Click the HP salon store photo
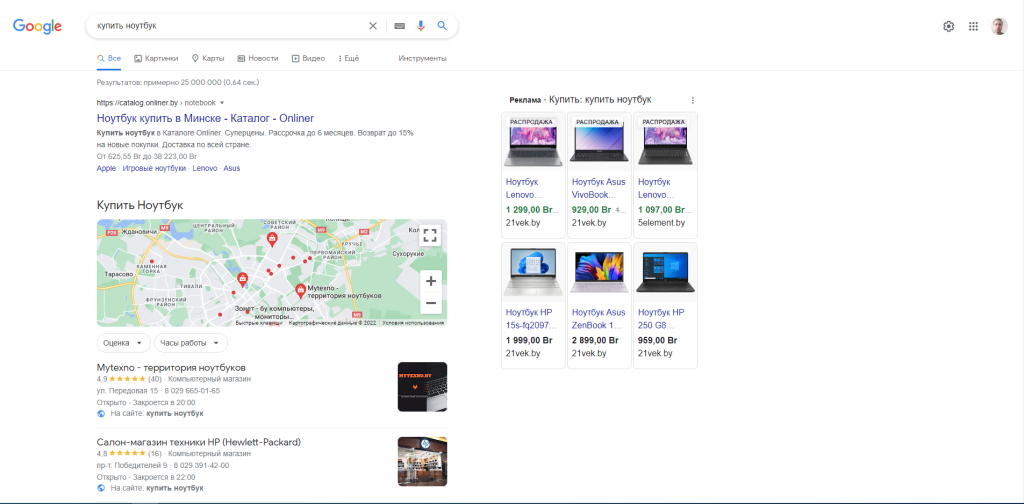Viewport: 1024px width, 504px height. point(423,462)
